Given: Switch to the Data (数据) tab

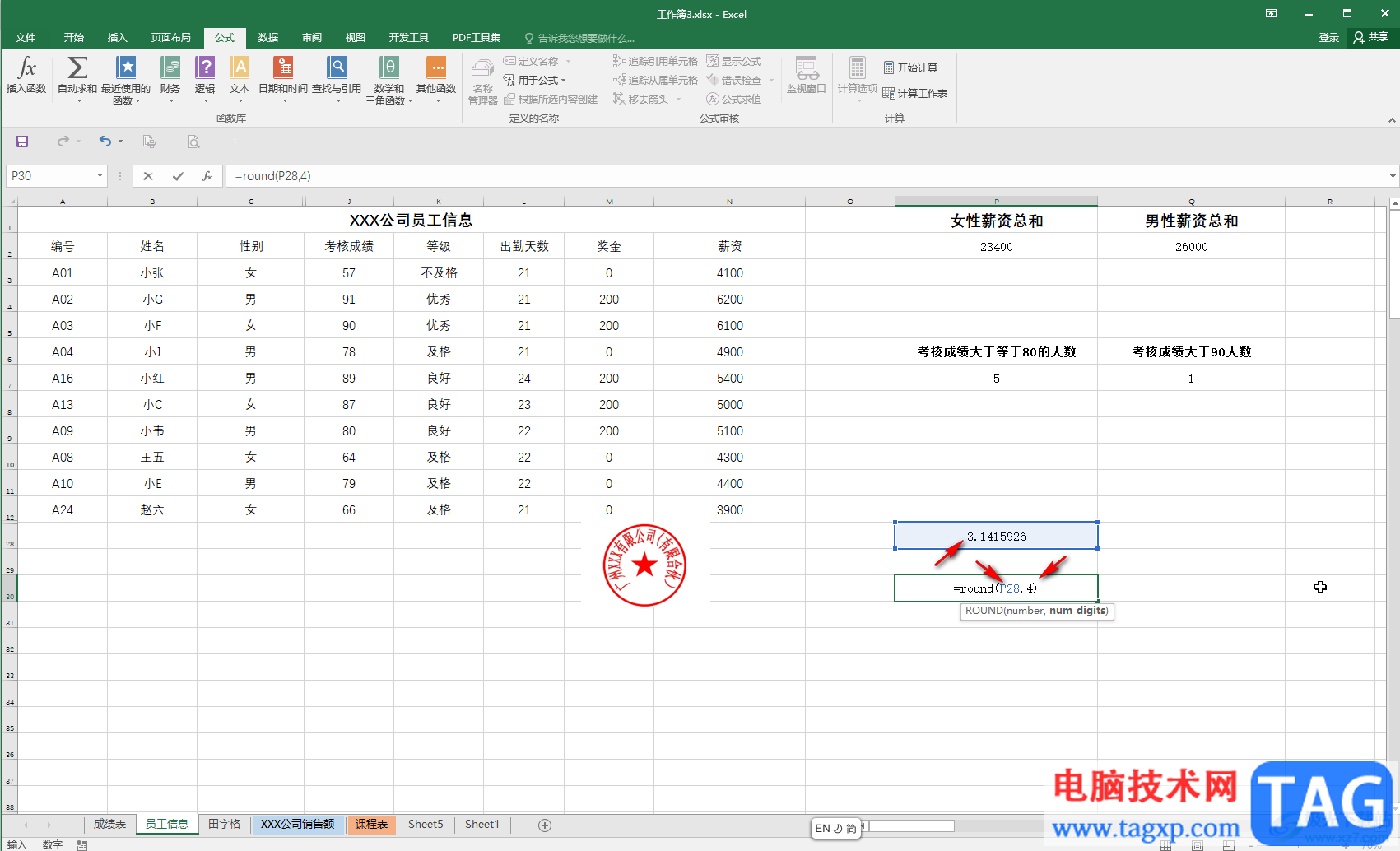Looking at the screenshot, I should (268, 37).
